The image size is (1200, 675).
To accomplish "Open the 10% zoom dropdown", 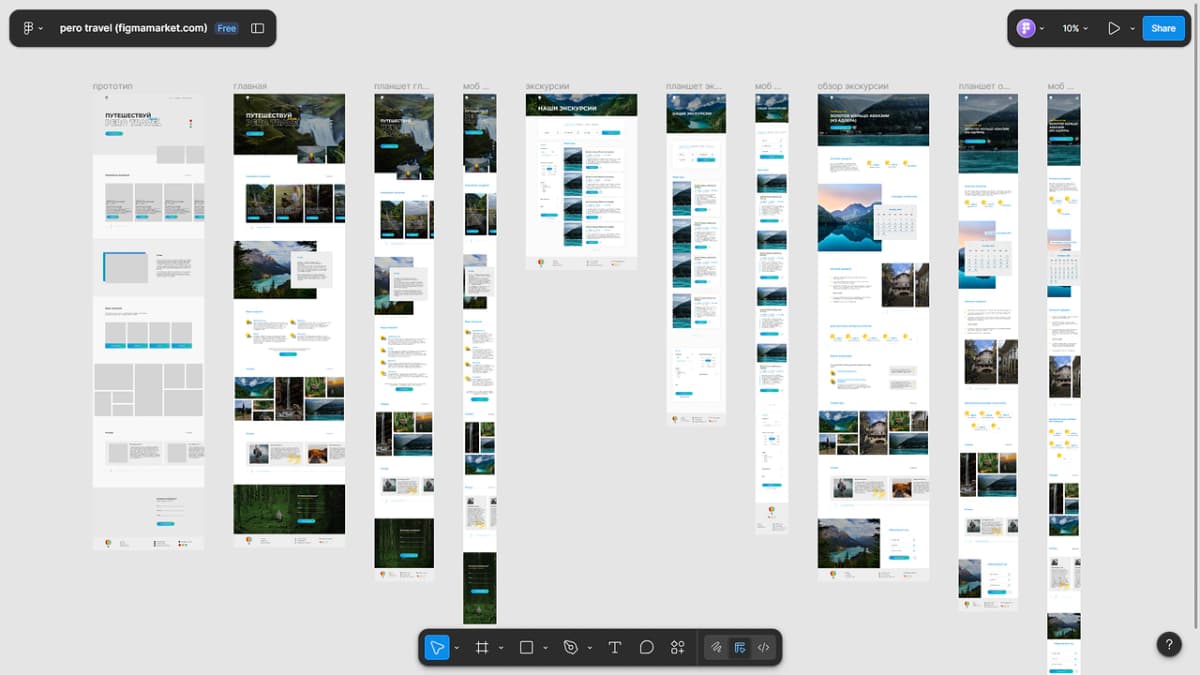I will 1075,28.
